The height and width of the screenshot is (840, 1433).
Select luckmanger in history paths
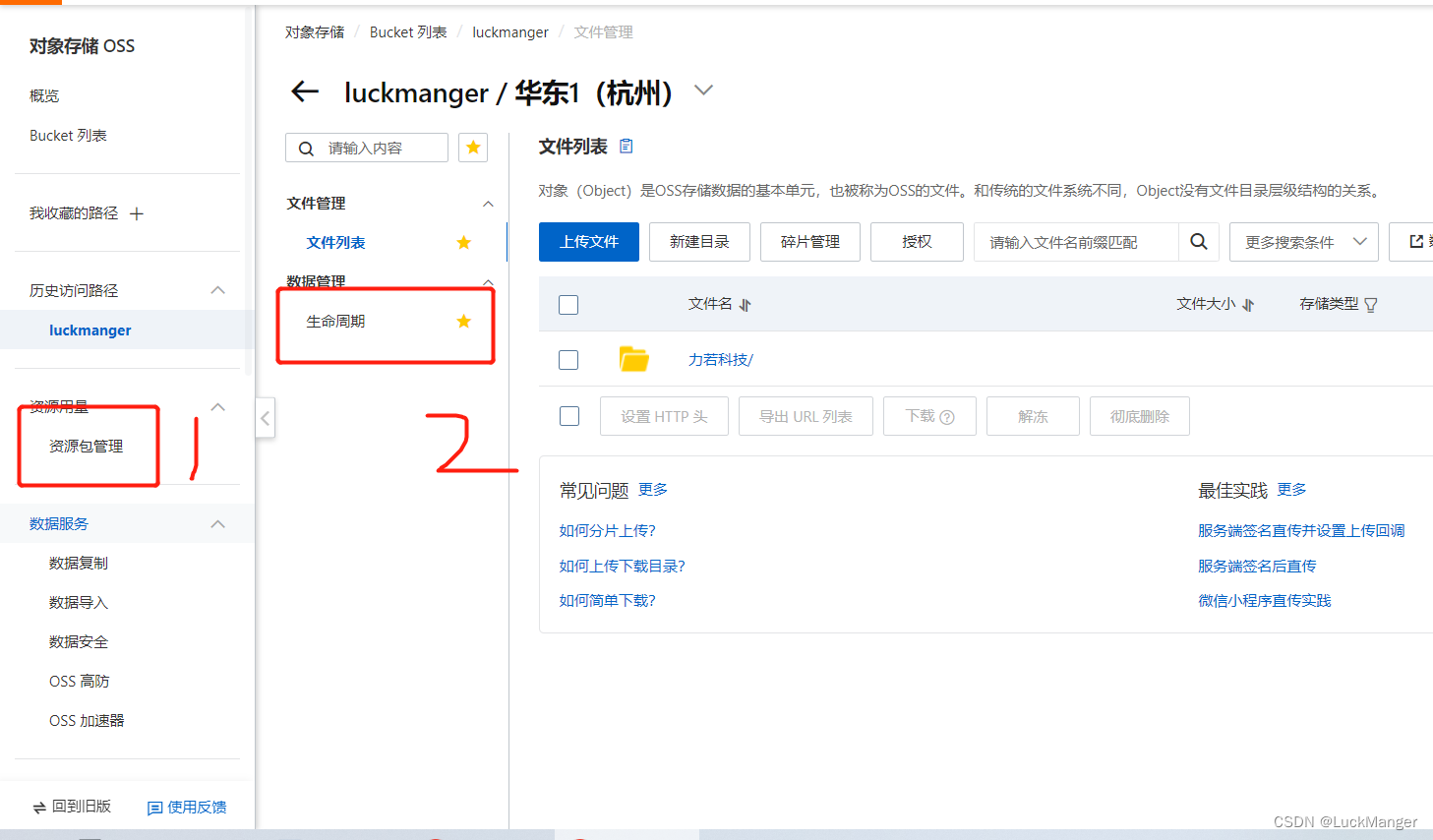click(90, 330)
